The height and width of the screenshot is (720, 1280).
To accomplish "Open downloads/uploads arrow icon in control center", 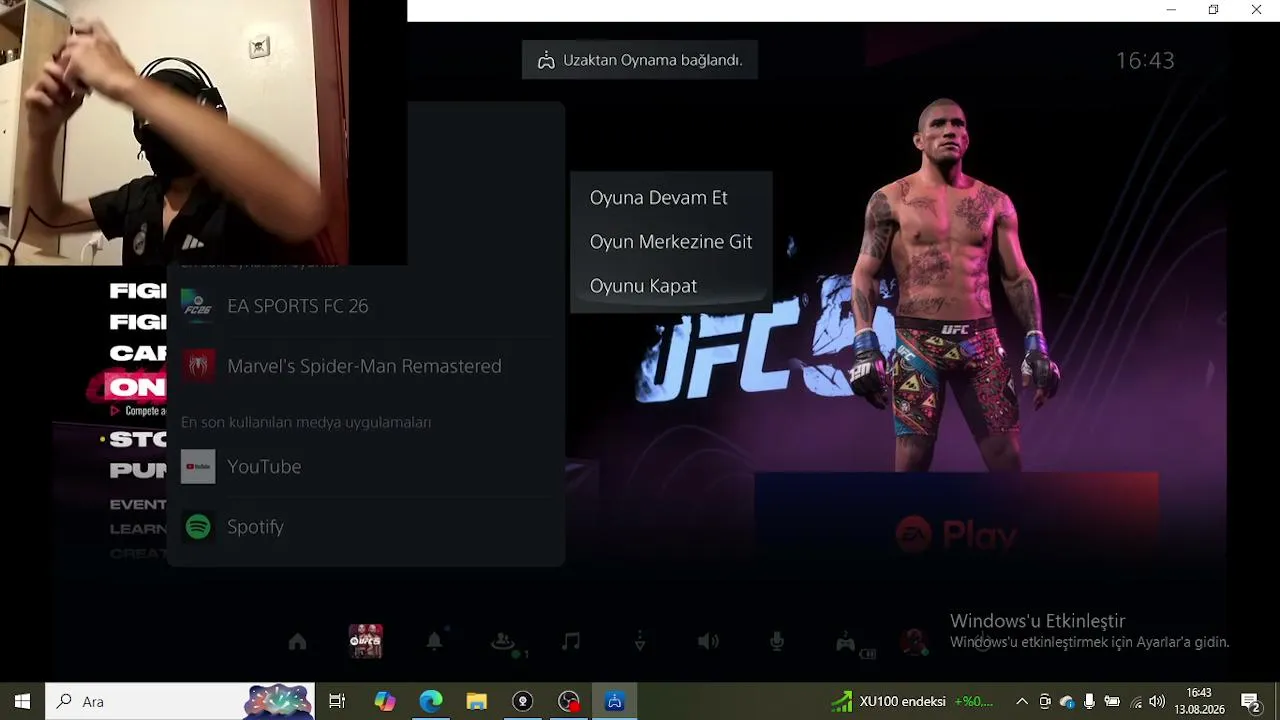I will (640, 642).
